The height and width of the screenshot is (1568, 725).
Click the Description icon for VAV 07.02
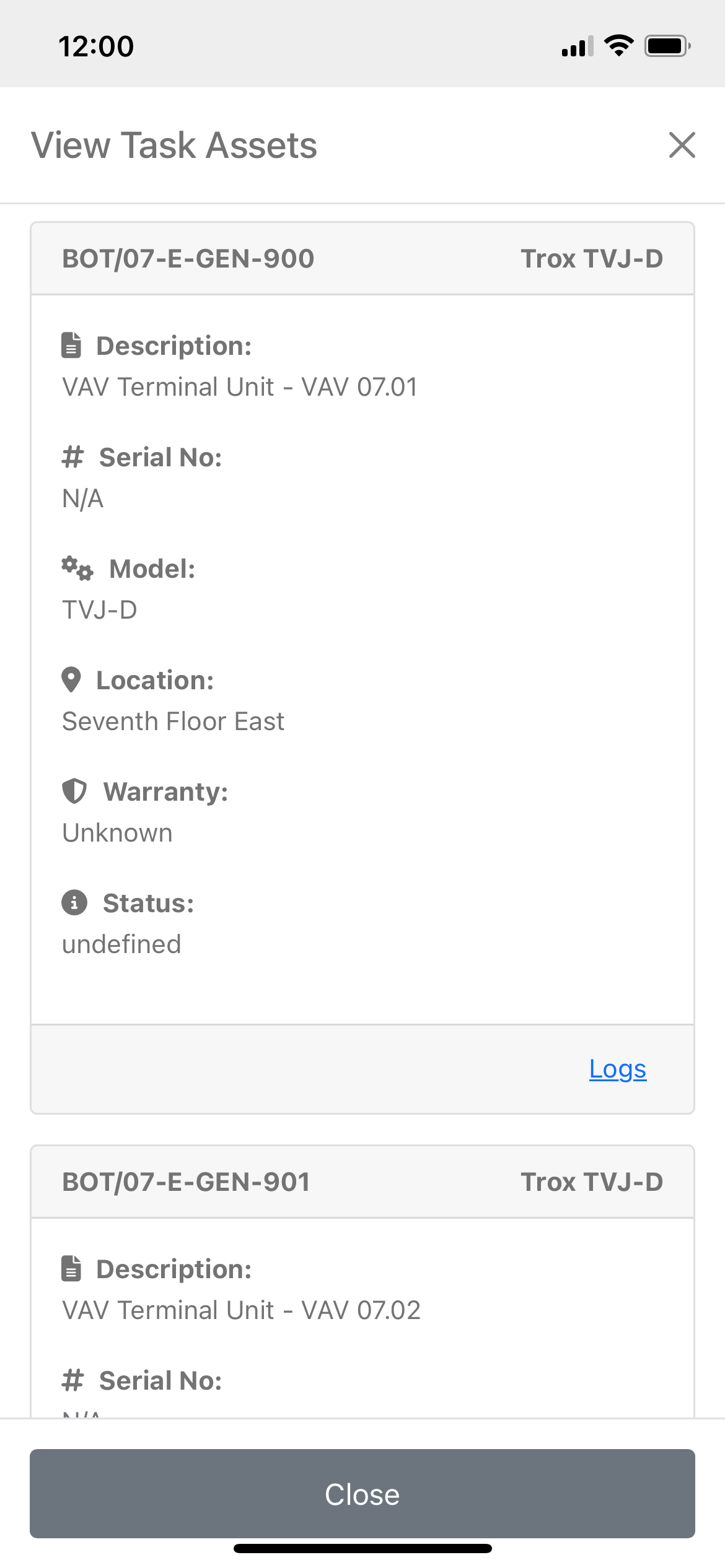(x=71, y=1269)
